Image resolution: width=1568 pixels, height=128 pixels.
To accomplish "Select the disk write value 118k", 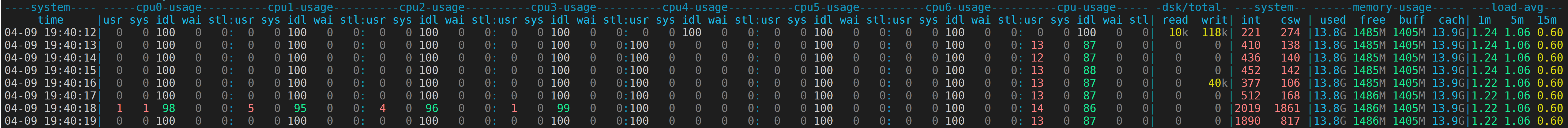I will tap(1214, 32).
